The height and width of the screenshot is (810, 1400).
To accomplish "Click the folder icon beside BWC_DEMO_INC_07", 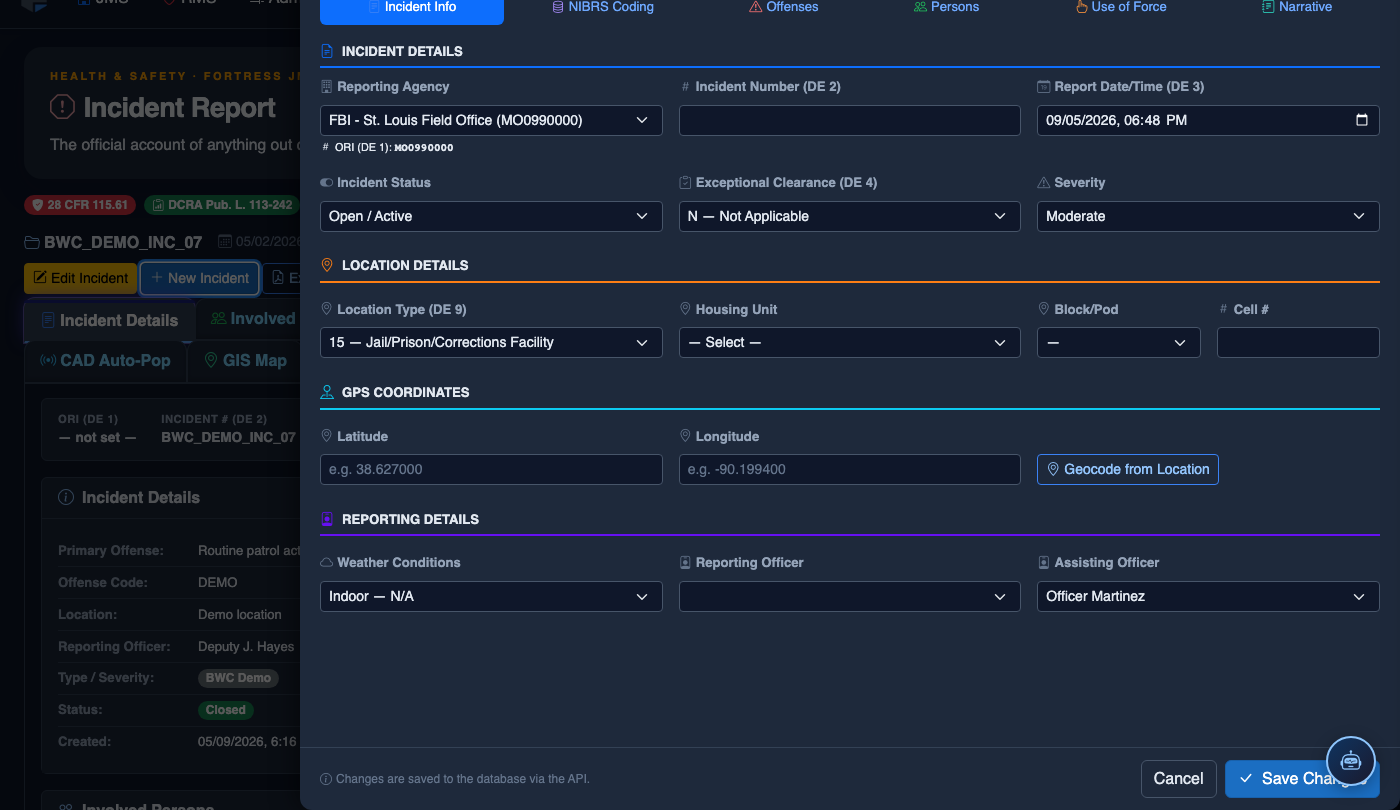I will pyautogui.click(x=32, y=242).
